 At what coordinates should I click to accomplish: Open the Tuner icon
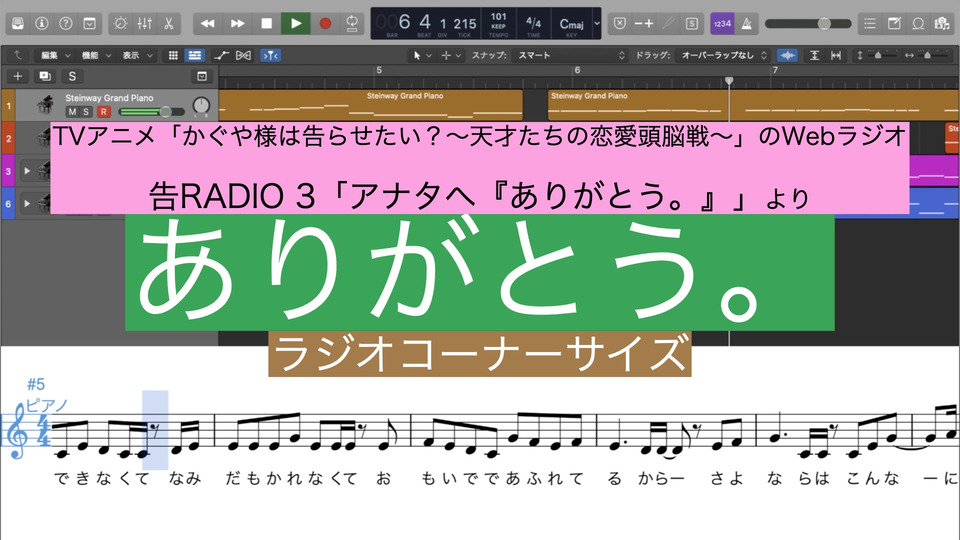(x=669, y=23)
